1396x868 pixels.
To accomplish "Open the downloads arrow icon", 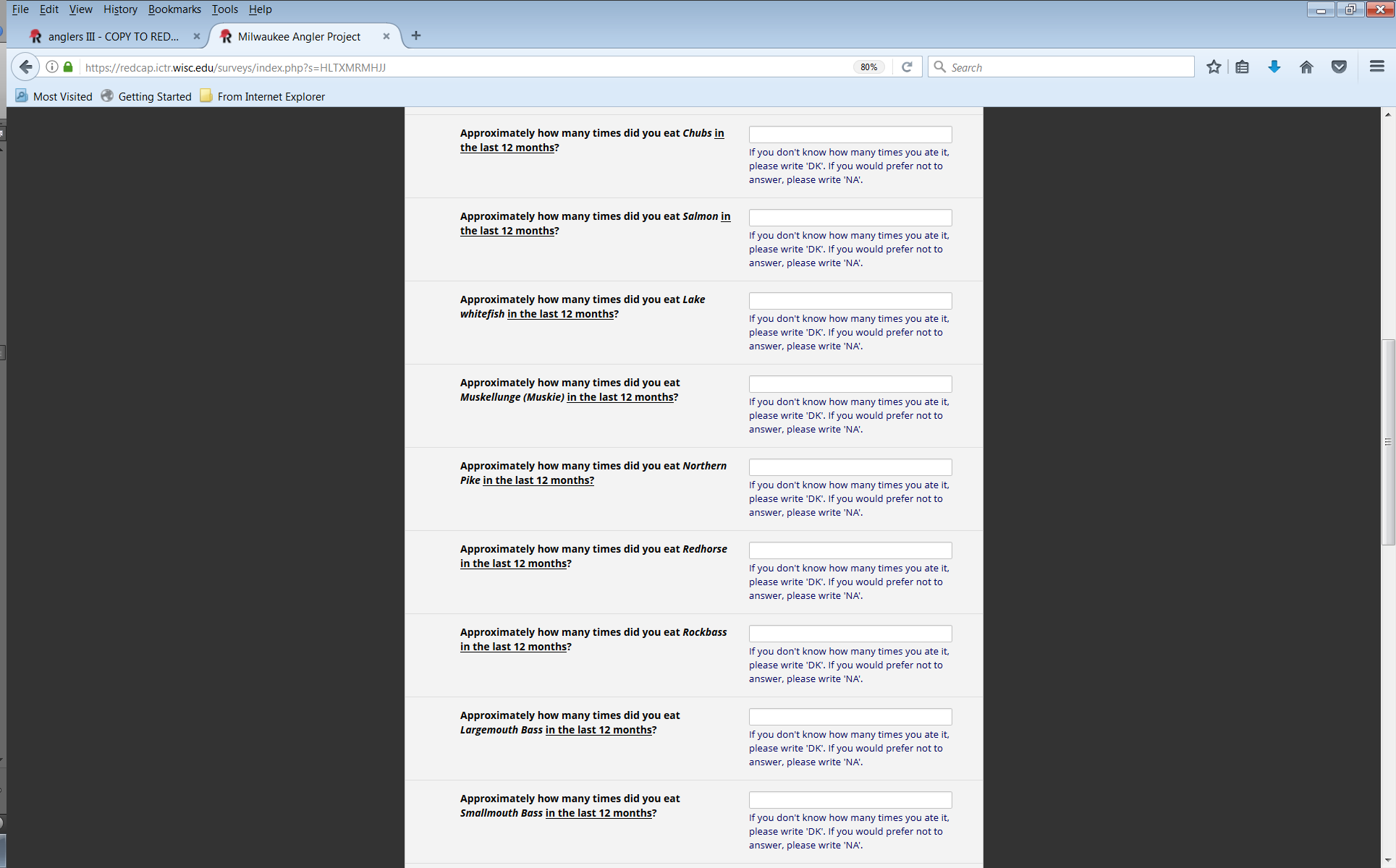I will (1274, 67).
